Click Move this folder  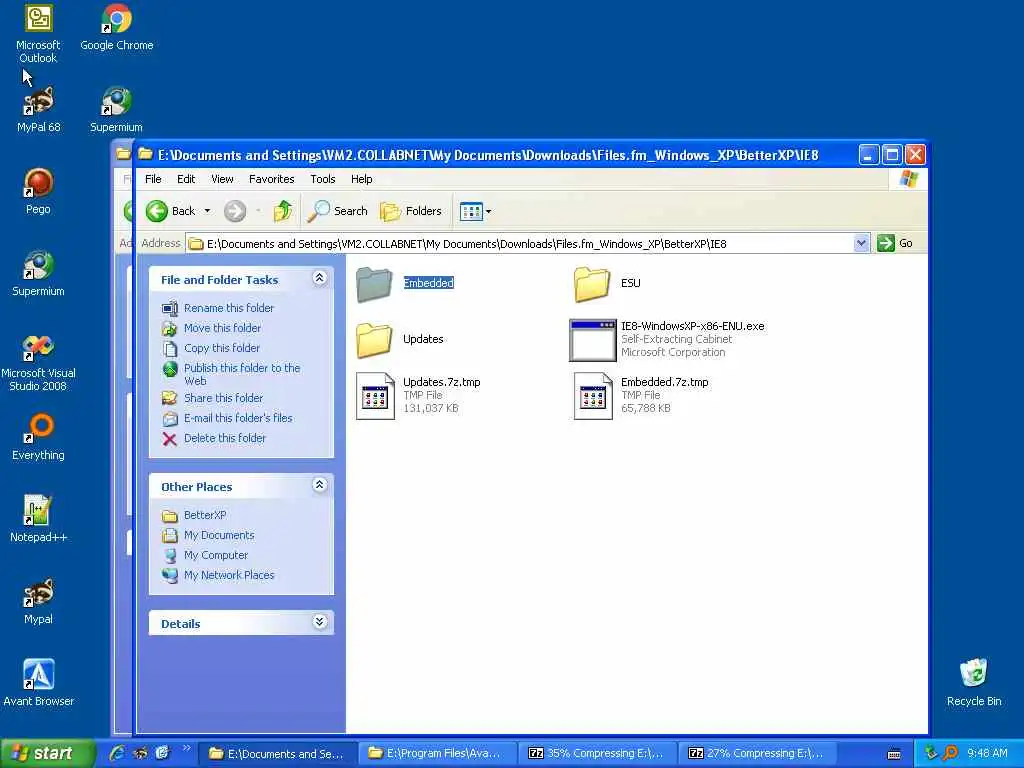coord(222,328)
